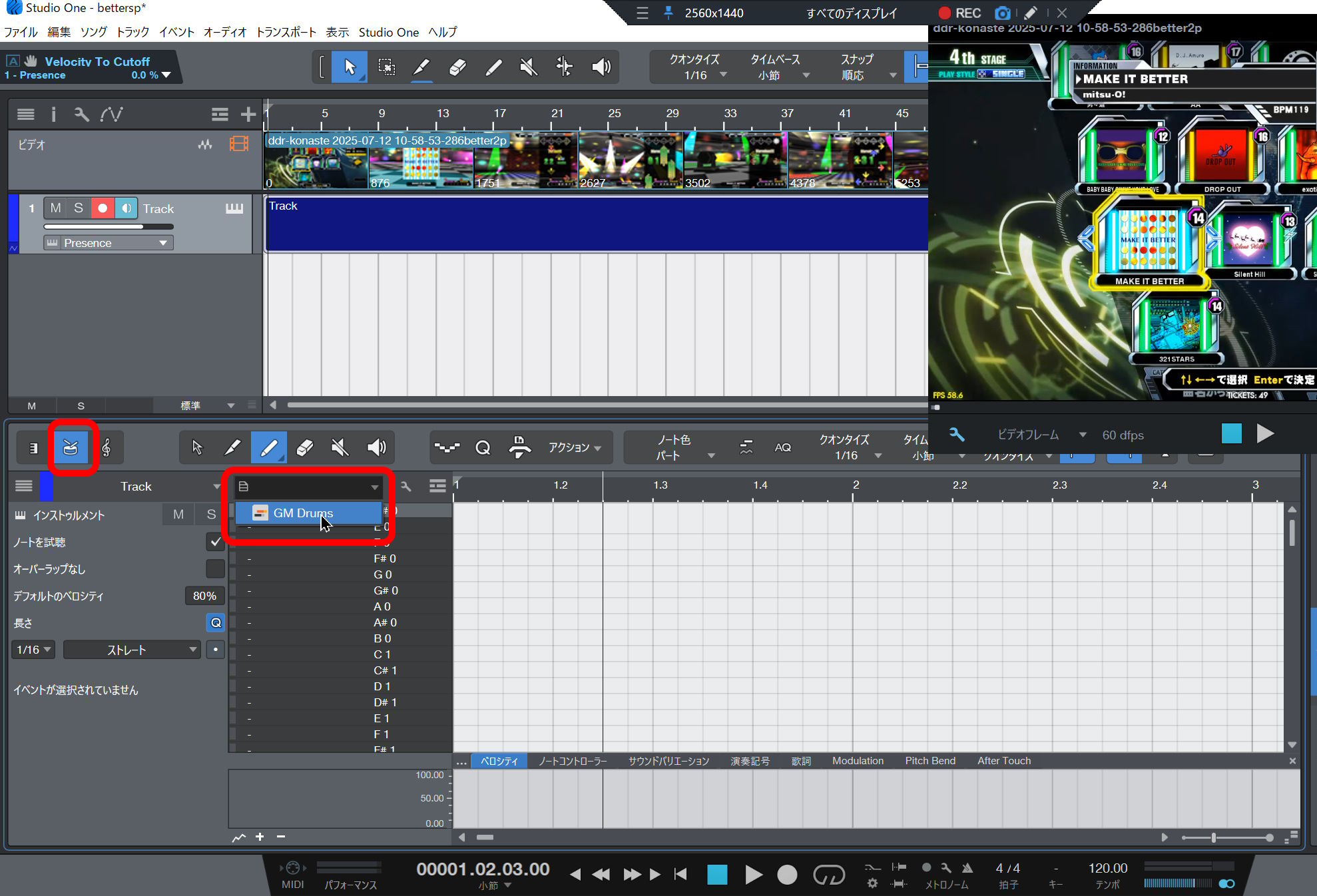Click the video player wrench settings icon
Image resolution: width=1317 pixels, height=896 pixels.
957,435
